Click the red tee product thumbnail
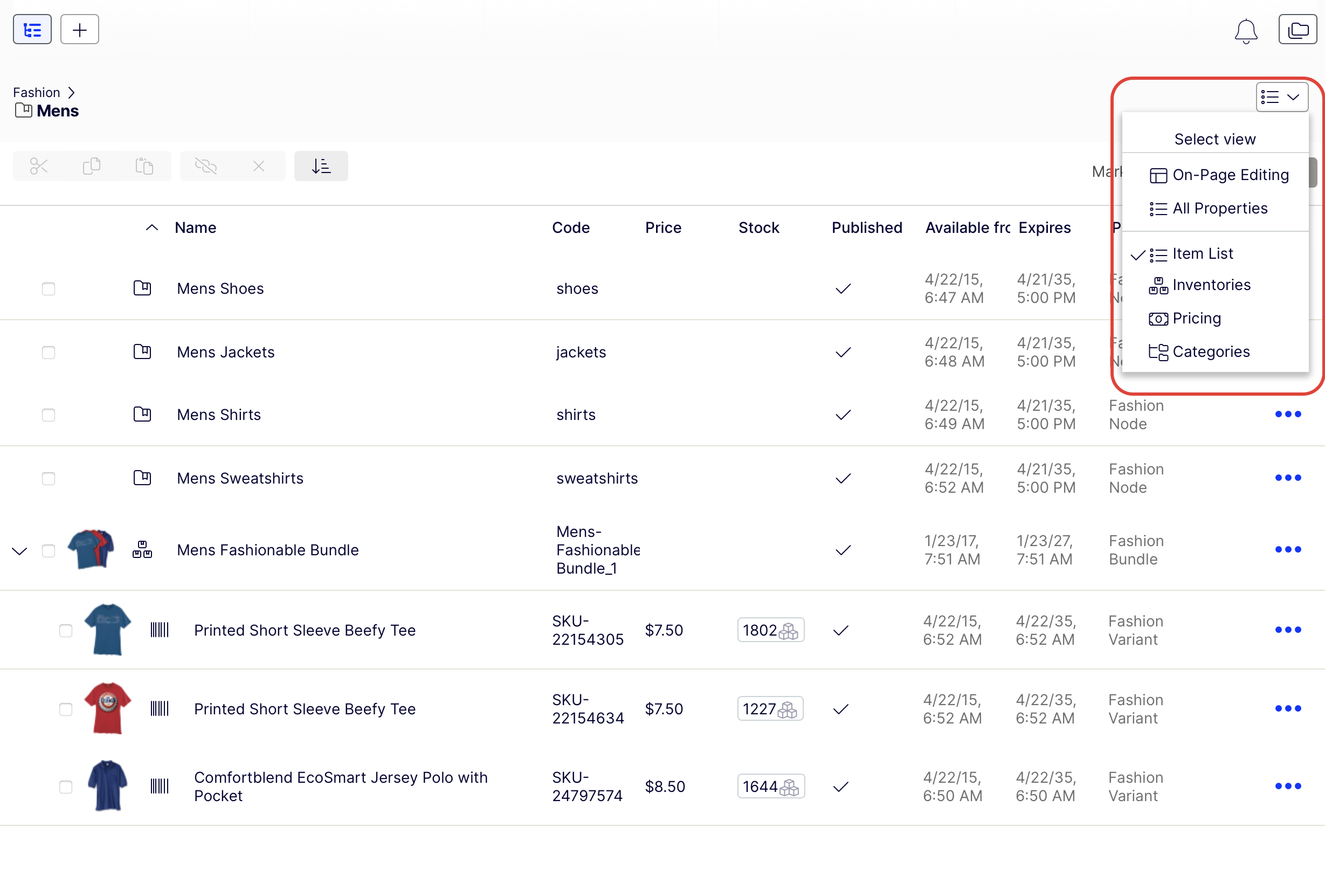This screenshot has width=1325, height=896. (x=107, y=708)
